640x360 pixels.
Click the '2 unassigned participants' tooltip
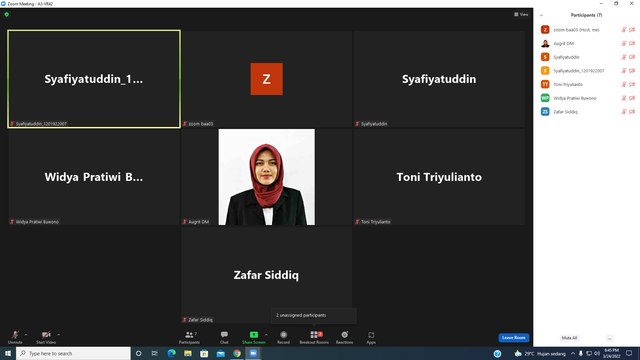(x=313, y=316)
